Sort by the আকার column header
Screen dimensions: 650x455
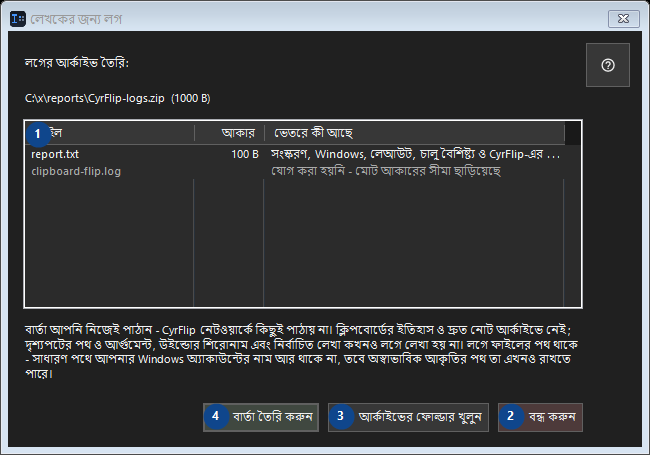click(x=230, y=133)
